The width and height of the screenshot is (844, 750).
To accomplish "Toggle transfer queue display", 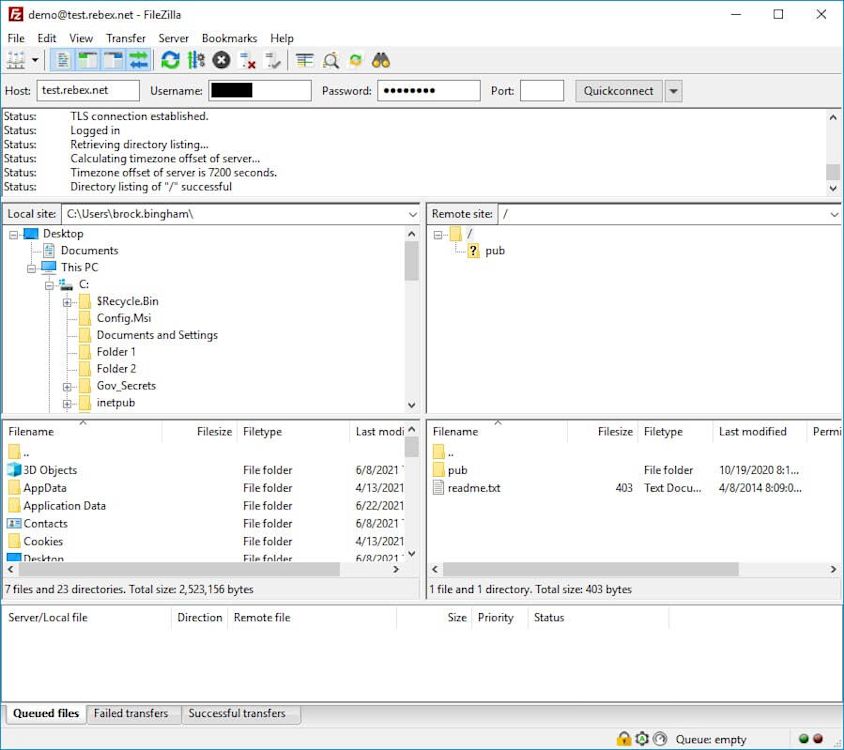I will point(138,60).
